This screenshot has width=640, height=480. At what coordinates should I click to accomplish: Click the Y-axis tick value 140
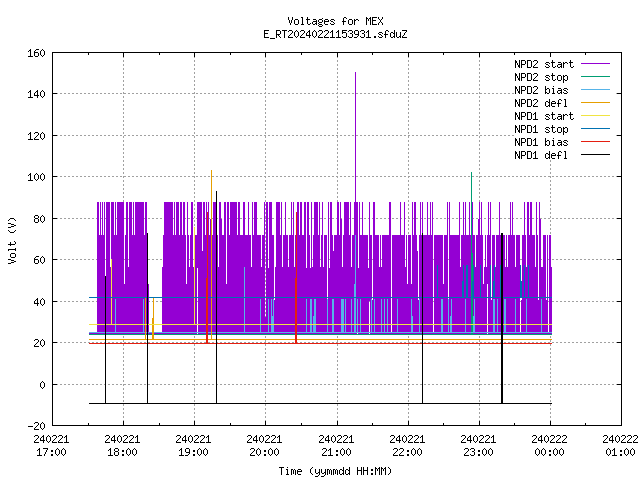click(36, 94)
